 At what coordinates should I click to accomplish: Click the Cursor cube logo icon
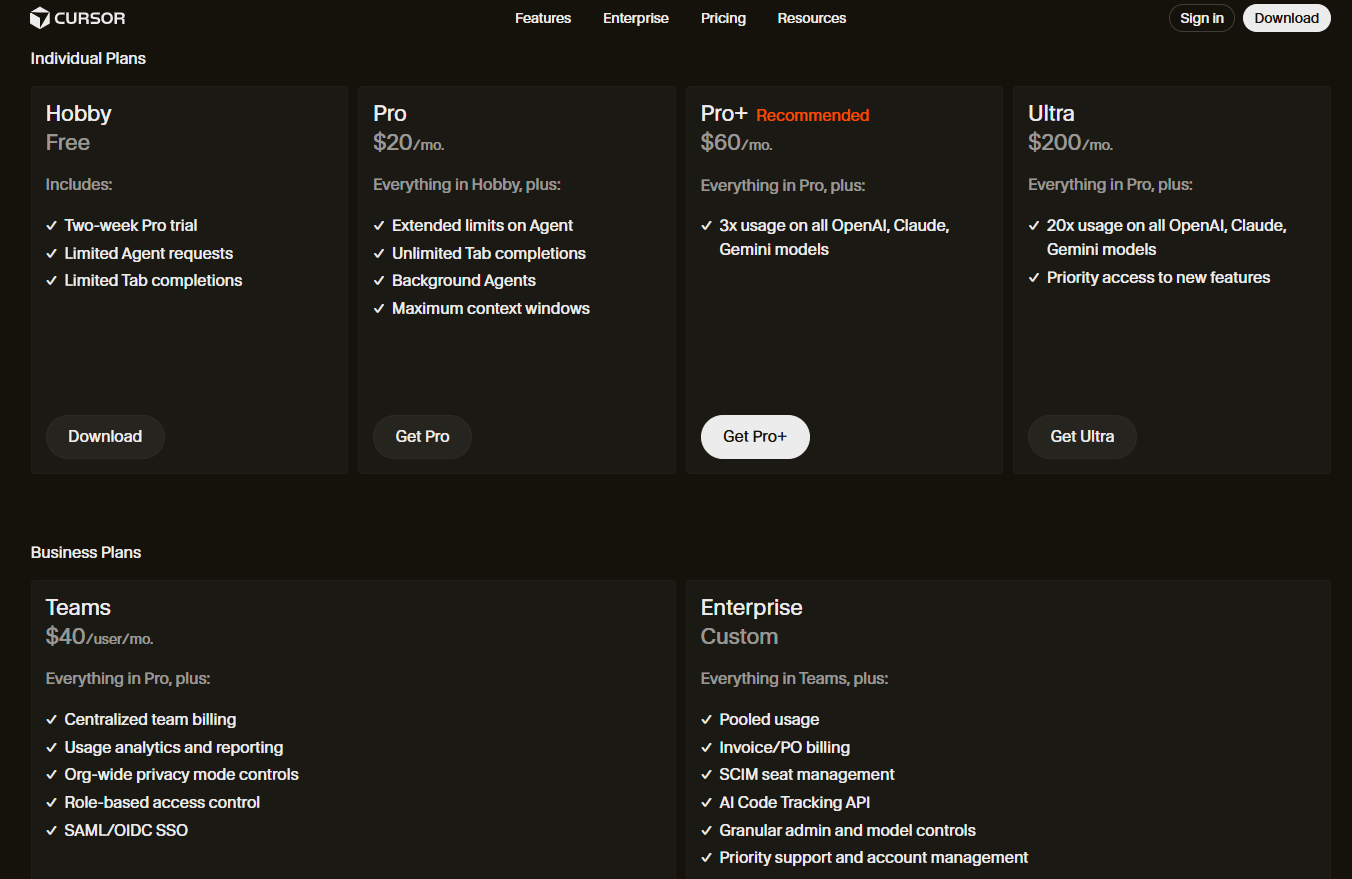tap(40, 18)
